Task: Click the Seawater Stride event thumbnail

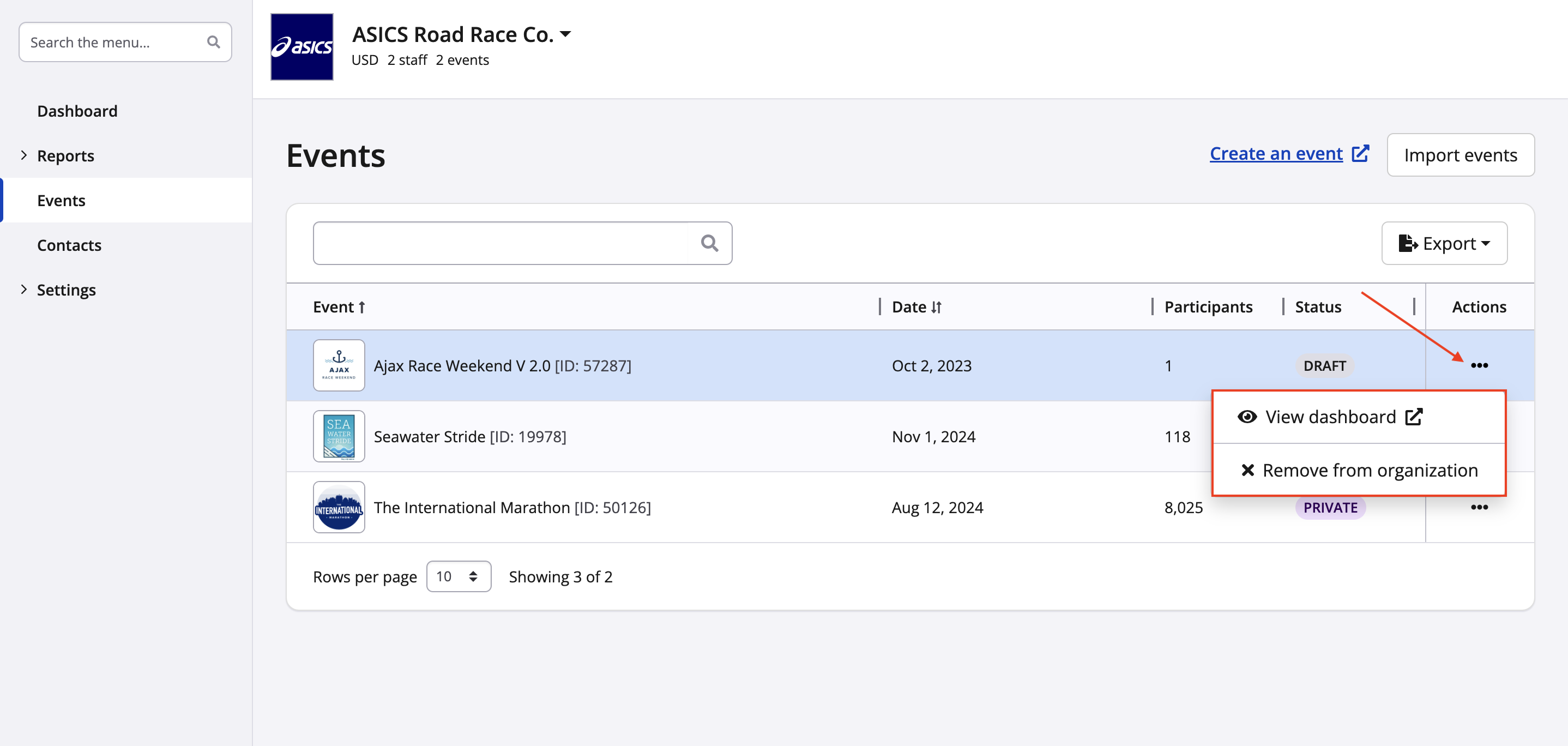Action: click(339, 437)
